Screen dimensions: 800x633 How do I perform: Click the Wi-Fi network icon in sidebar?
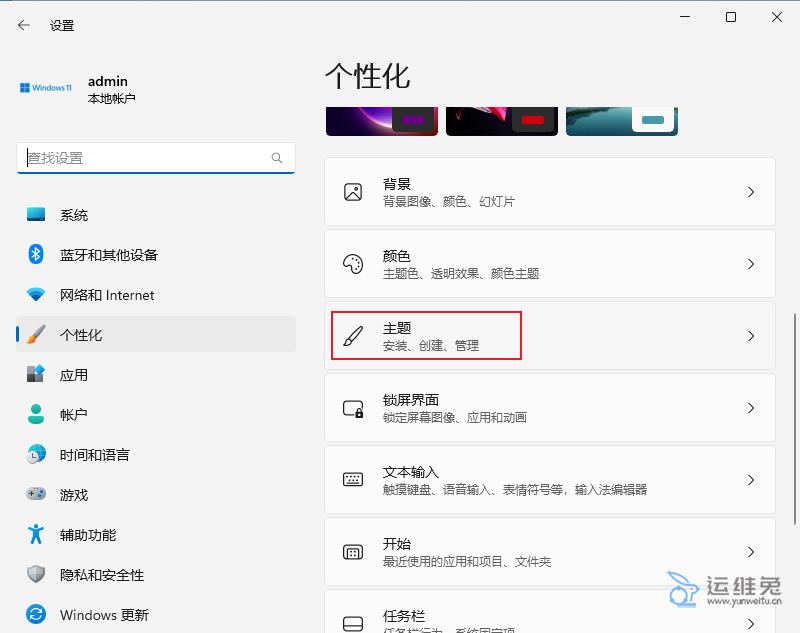coord(36,295)
